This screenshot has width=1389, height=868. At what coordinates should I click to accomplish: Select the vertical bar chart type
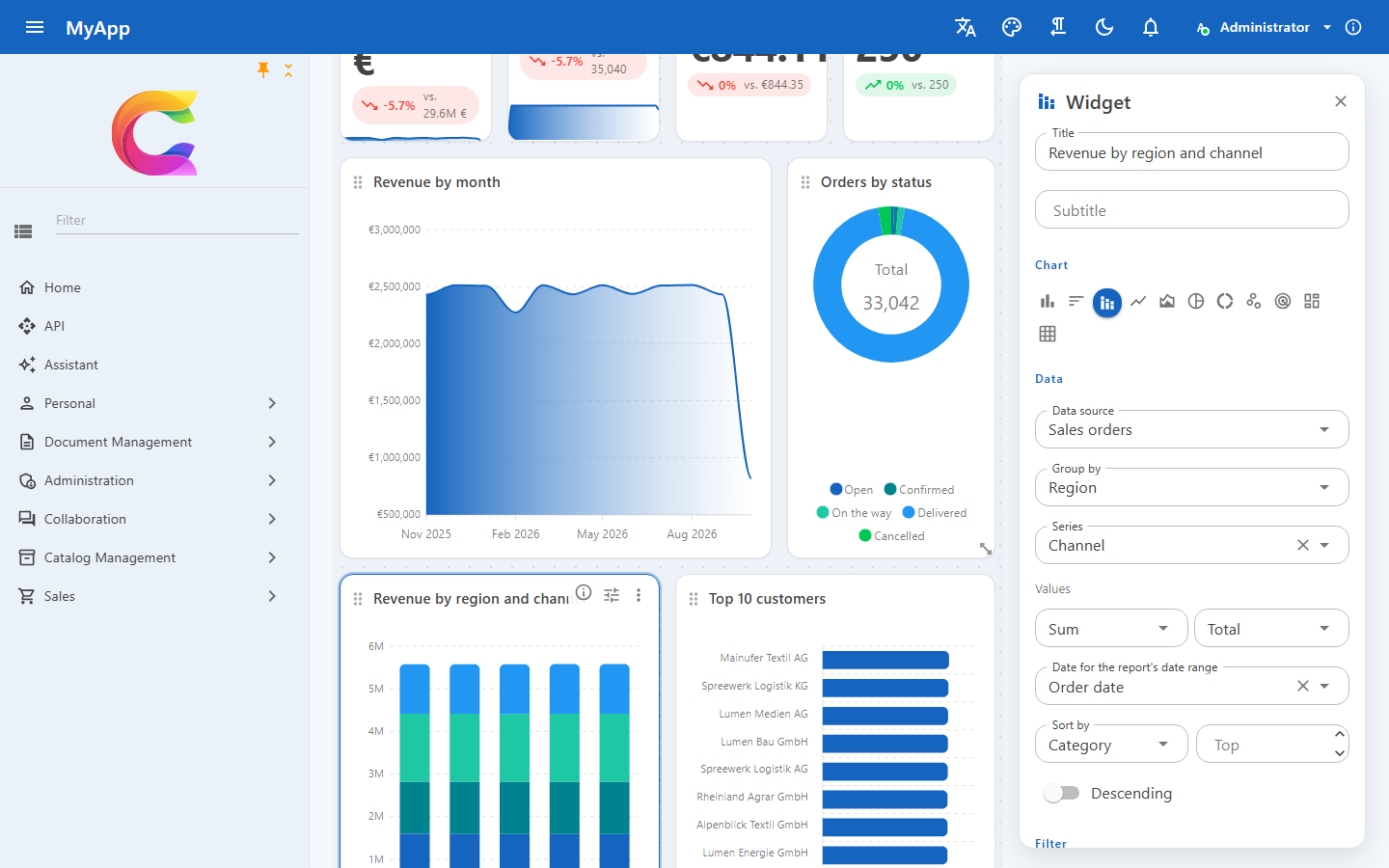point(1048,302)
